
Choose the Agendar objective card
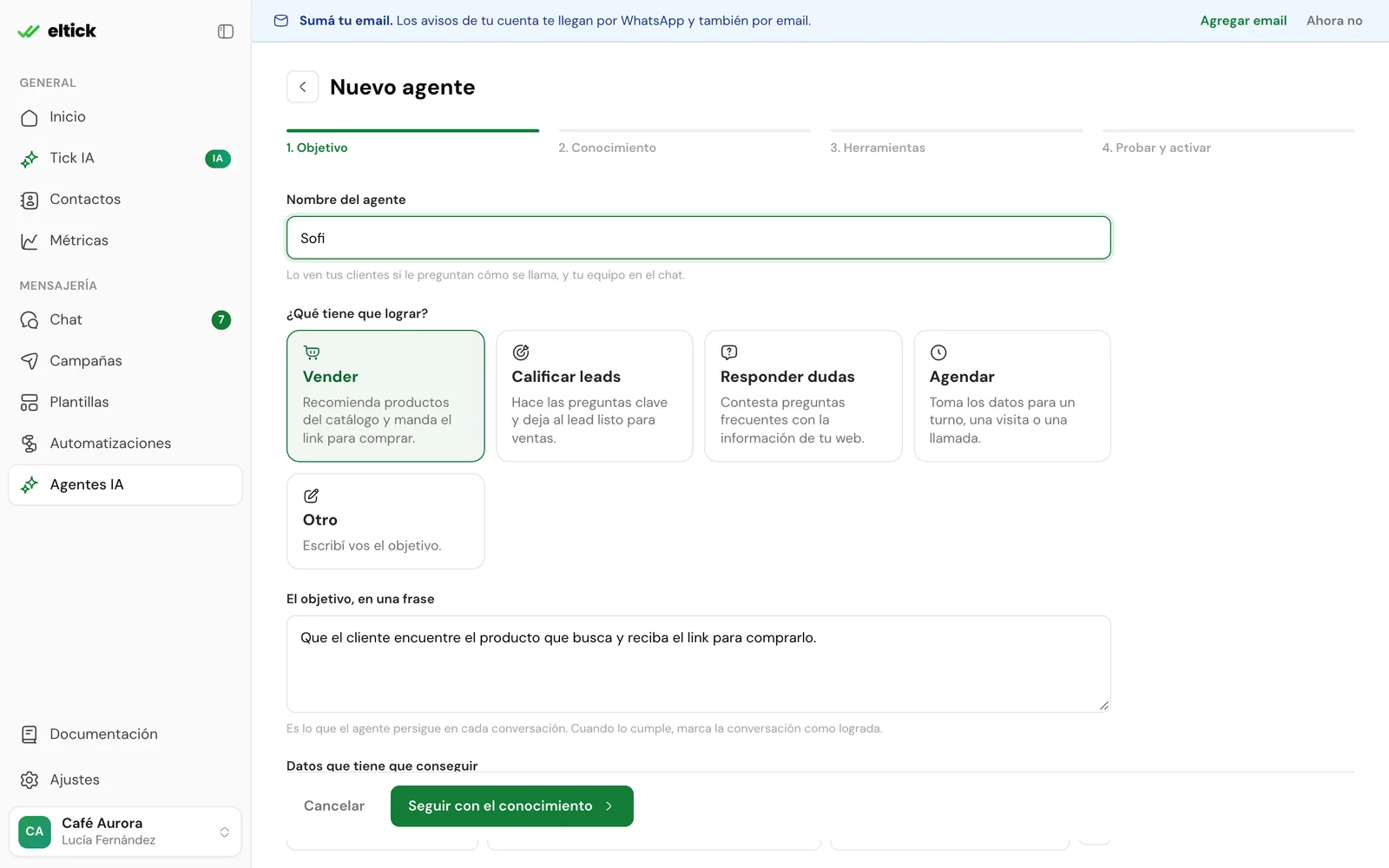point(1012,396)
